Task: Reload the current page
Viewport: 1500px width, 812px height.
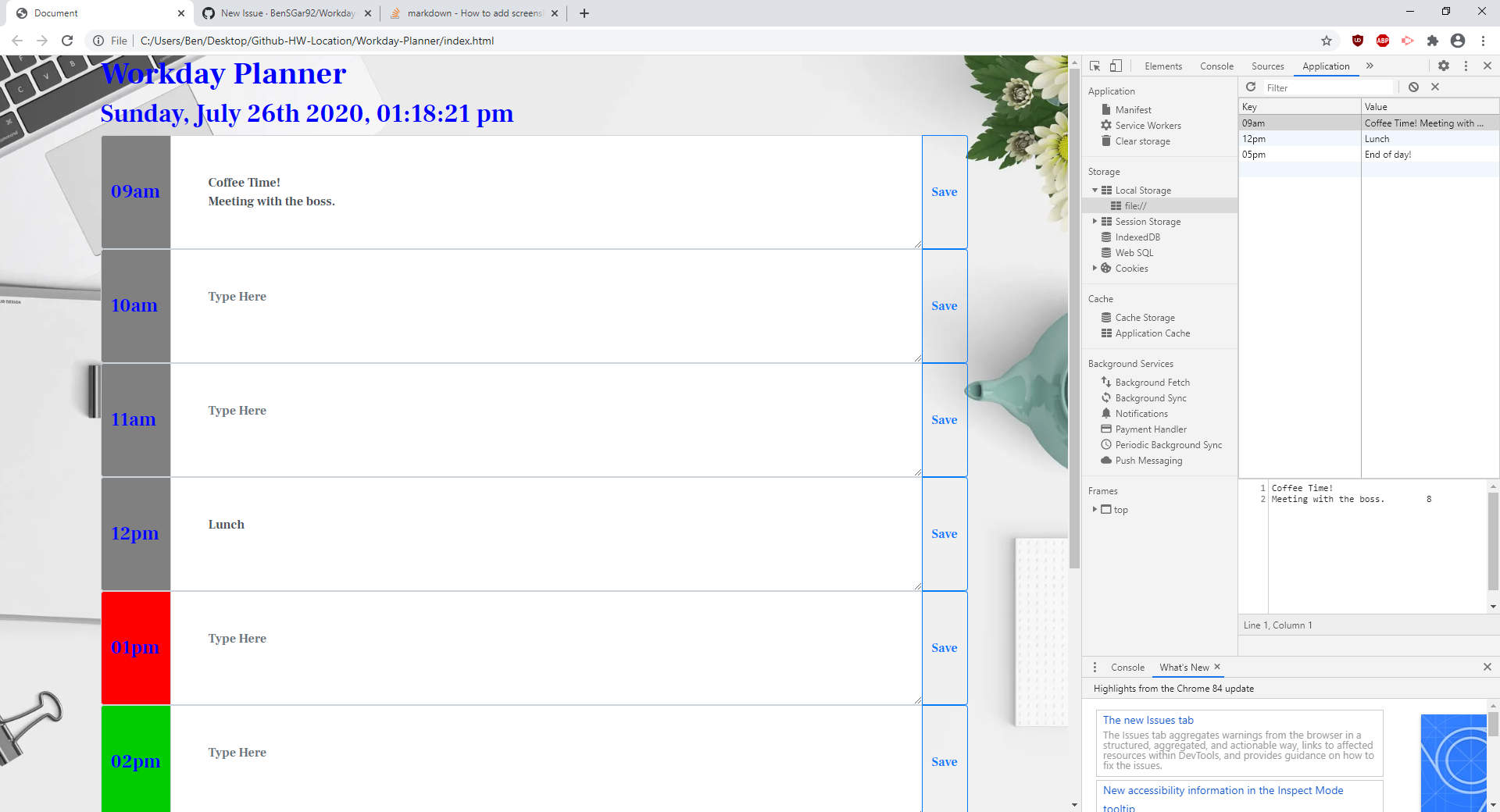Action: [x=67, y=41]
